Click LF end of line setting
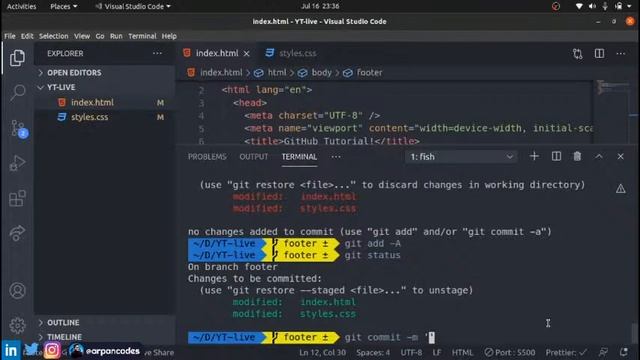Image resolution: width=640 pixels, height=360 pixels. click(437, 352)
